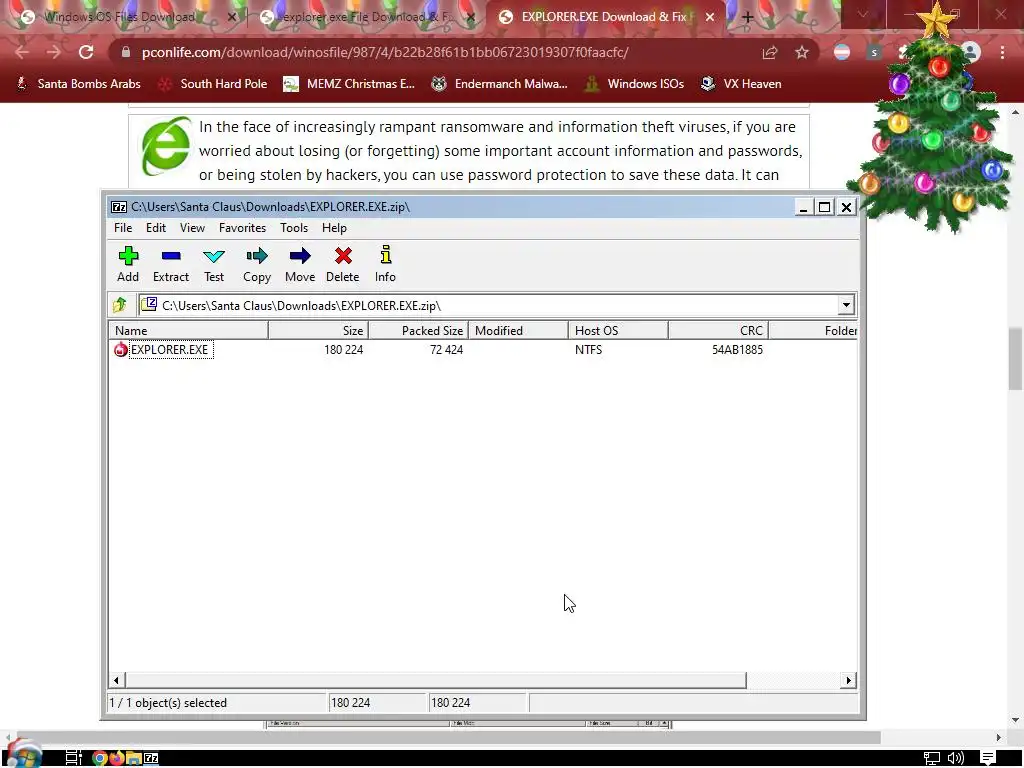The image size is (1024, 768).
Task: Launch Firefox from the taskbar
Action: pyautogui.click(x=117, y=758)
